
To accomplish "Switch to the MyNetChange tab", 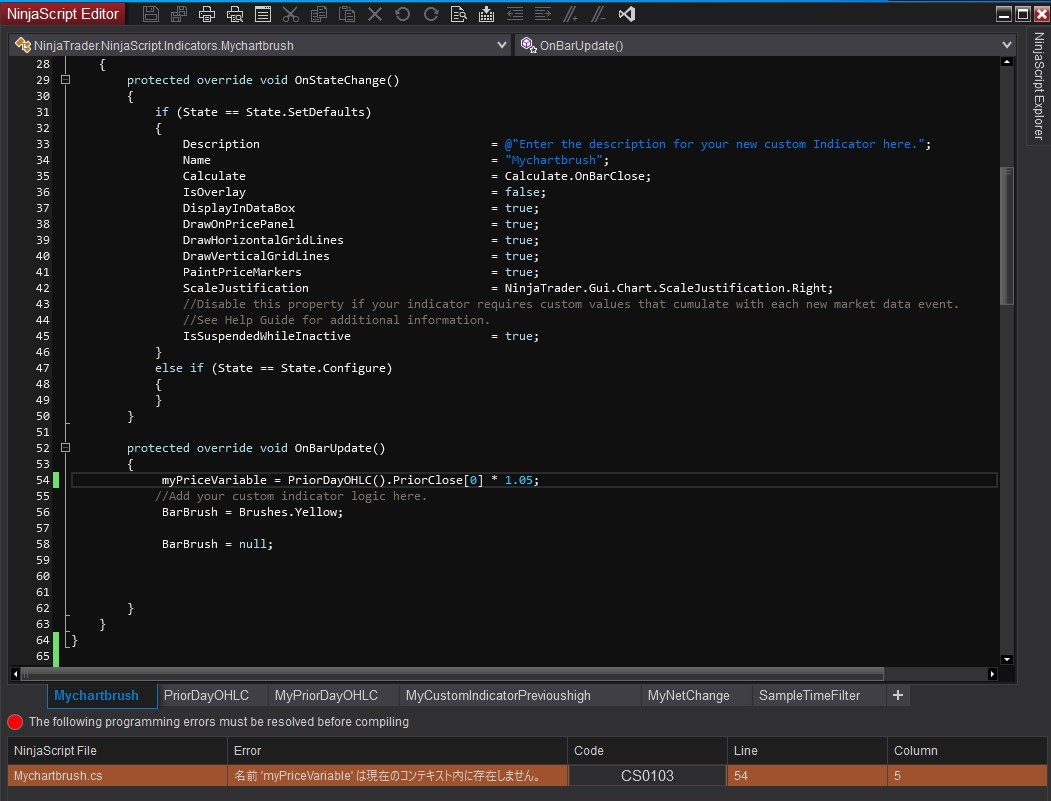I will [x=688, y=695].
